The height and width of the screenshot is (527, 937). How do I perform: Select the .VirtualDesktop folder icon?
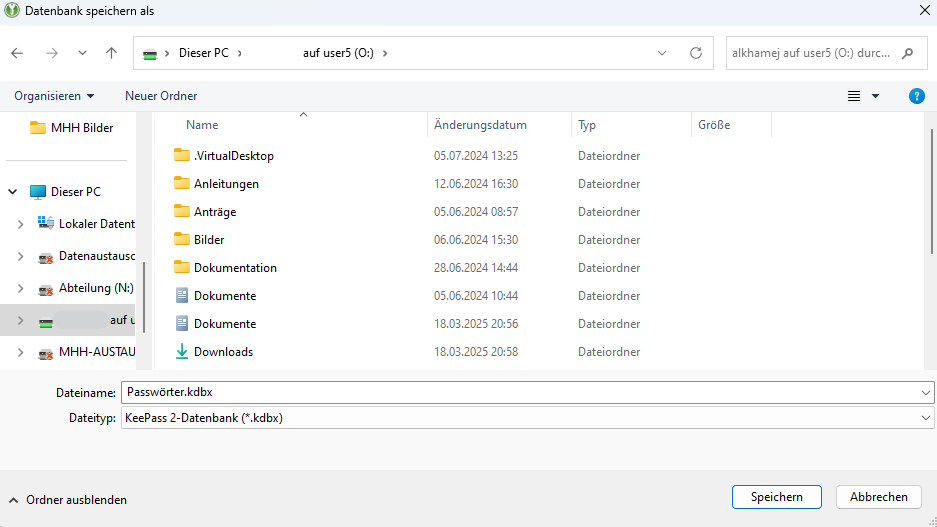(x=182, y=156)
